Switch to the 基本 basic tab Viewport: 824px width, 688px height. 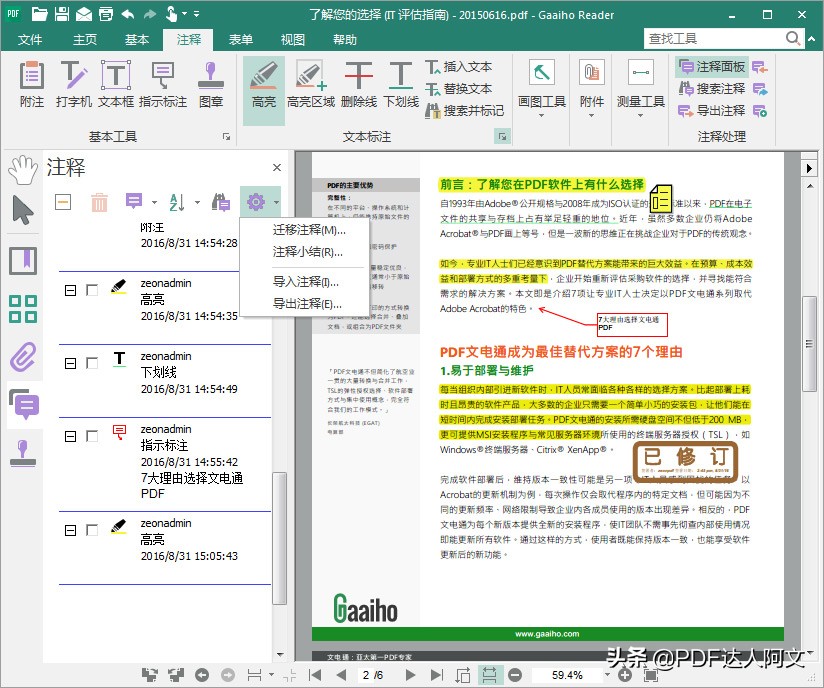[137, 39]
